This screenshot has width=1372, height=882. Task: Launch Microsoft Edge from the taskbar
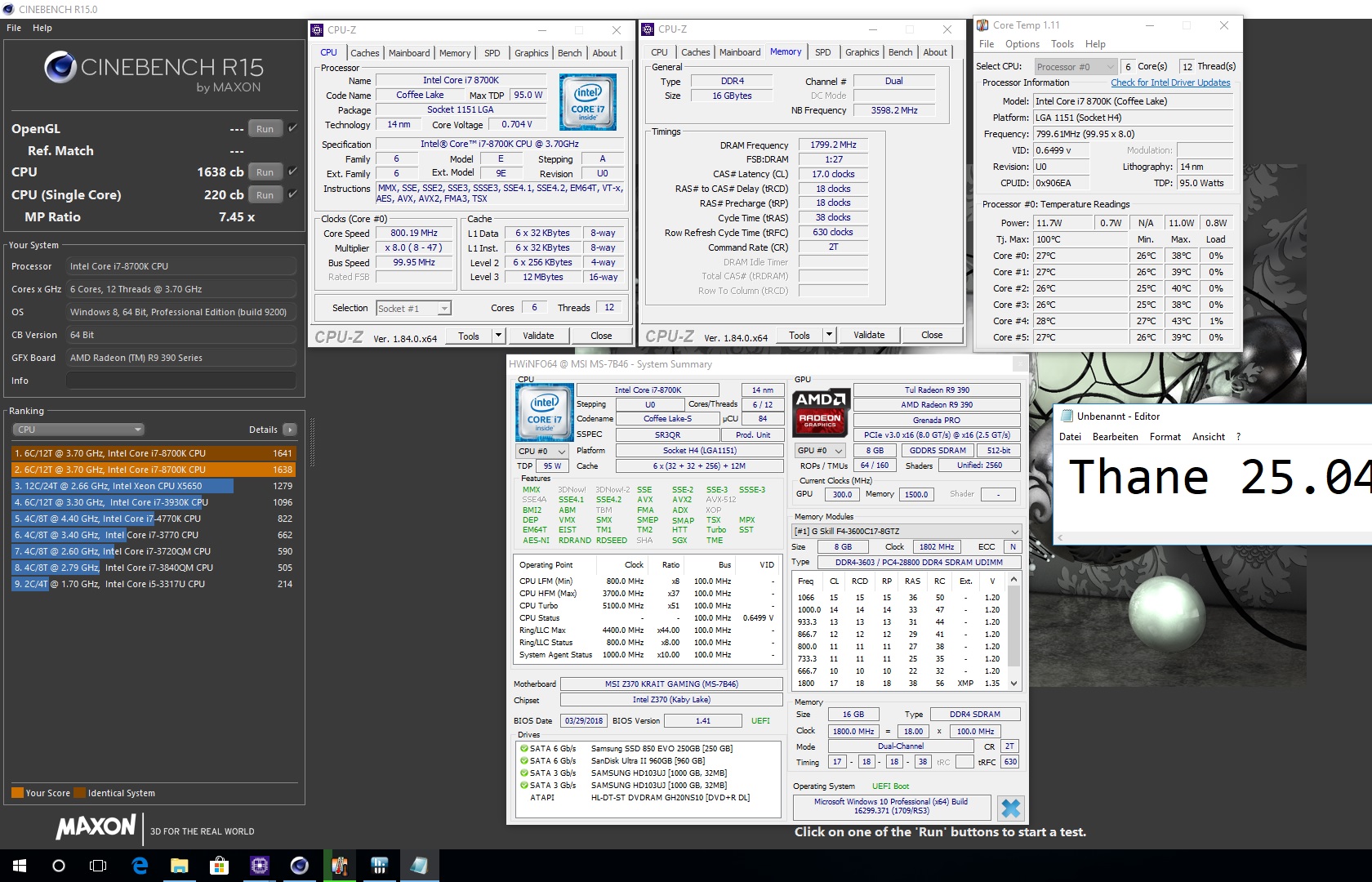tap(140, 866)
